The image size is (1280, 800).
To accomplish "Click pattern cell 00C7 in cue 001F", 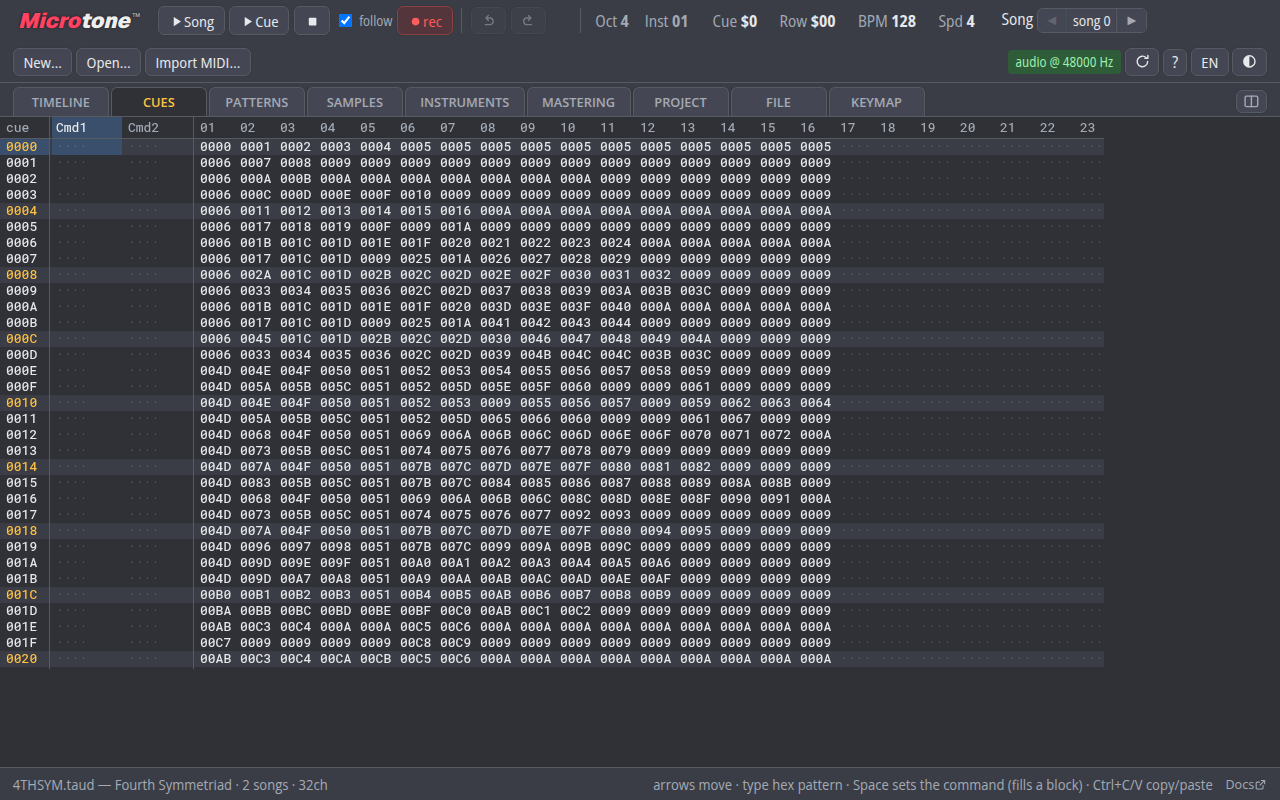I will [215, 643].
